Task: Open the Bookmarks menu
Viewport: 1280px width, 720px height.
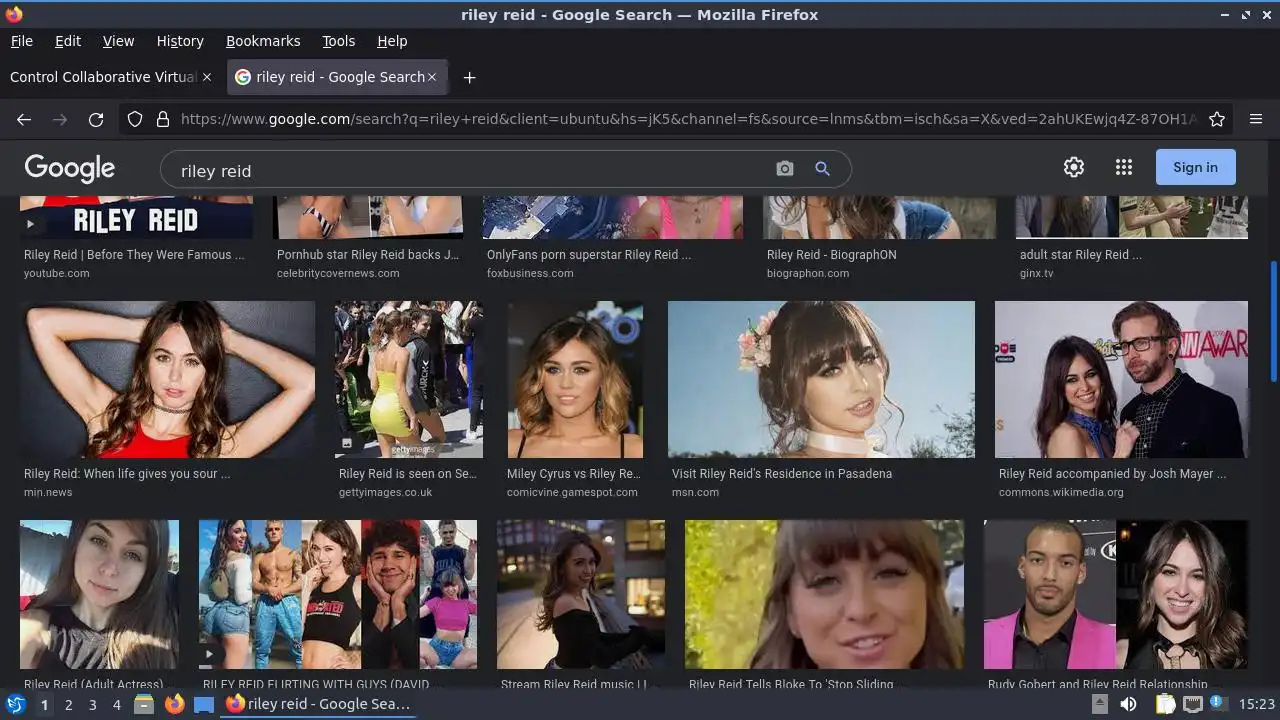Action: pyautogui.click(x=263, y=41)
